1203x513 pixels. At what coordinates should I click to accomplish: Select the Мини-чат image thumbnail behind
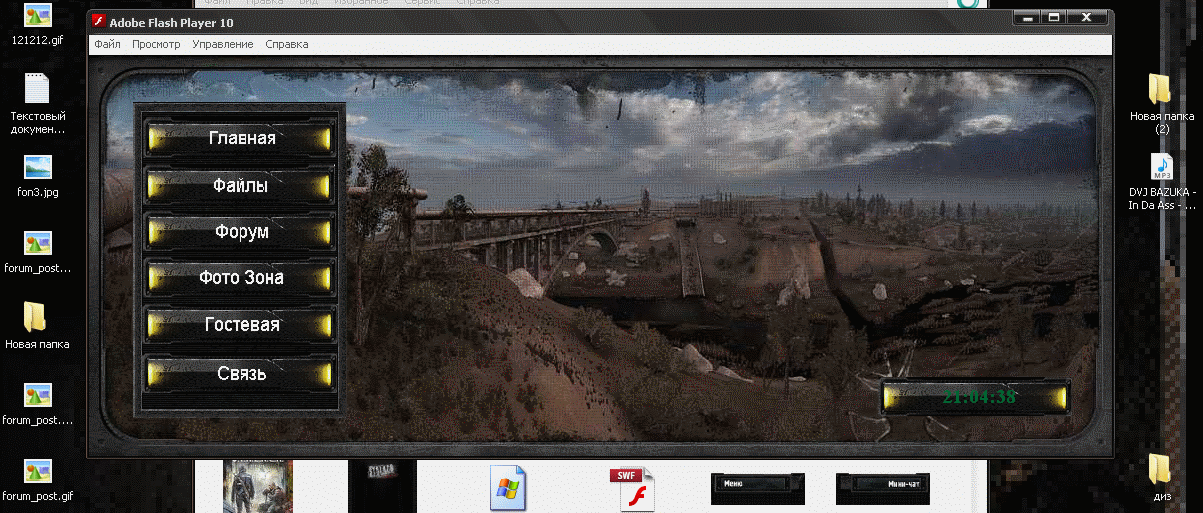(882, 488)
